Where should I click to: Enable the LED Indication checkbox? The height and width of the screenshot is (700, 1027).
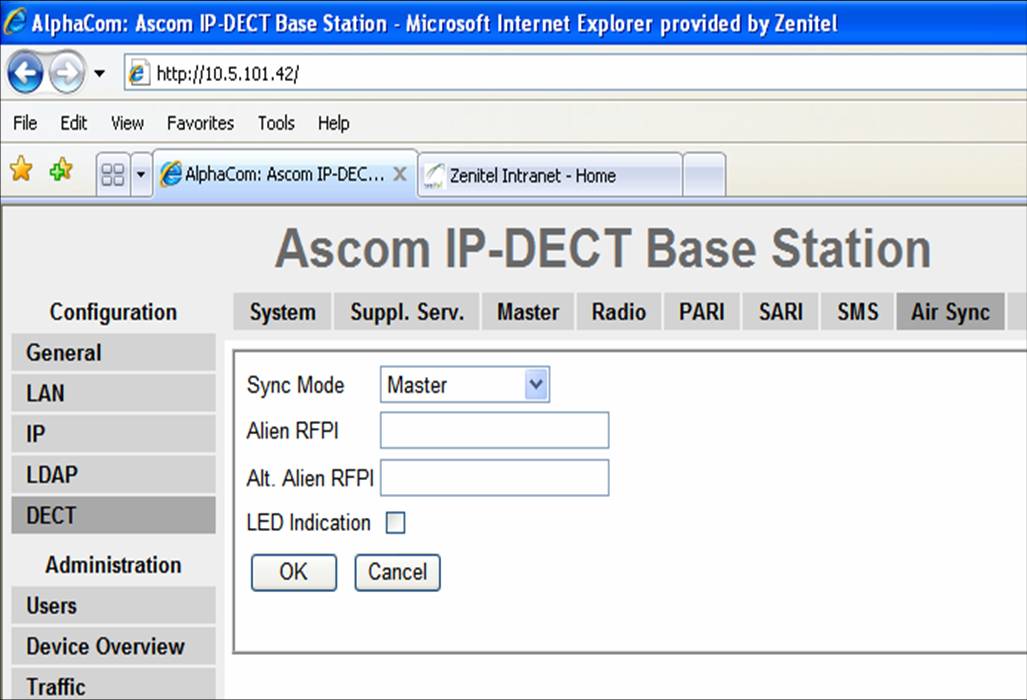395,522
